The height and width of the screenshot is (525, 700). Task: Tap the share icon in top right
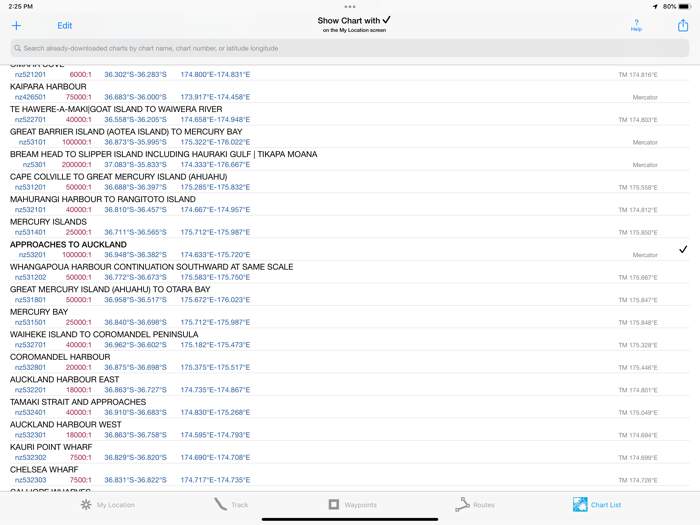(x=683, y=25)
